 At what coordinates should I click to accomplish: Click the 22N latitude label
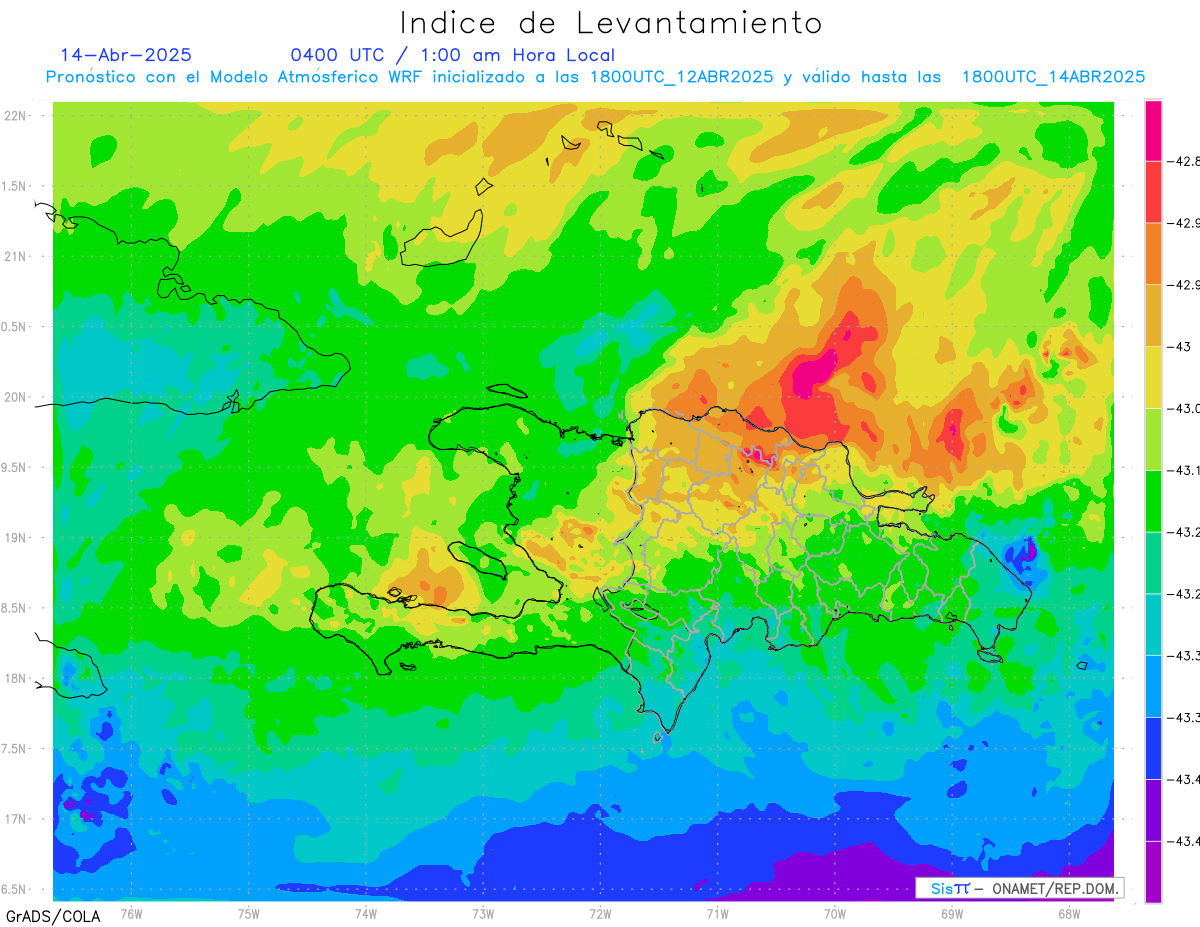click(x=14, y=115)
